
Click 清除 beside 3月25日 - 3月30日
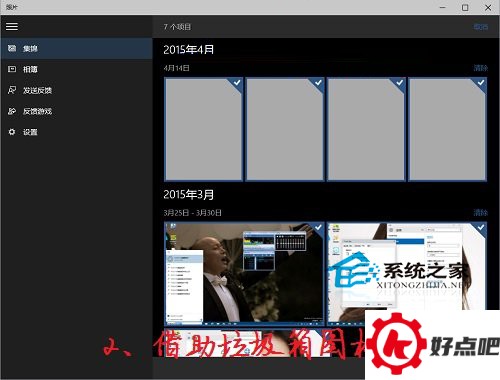point(481,212)
